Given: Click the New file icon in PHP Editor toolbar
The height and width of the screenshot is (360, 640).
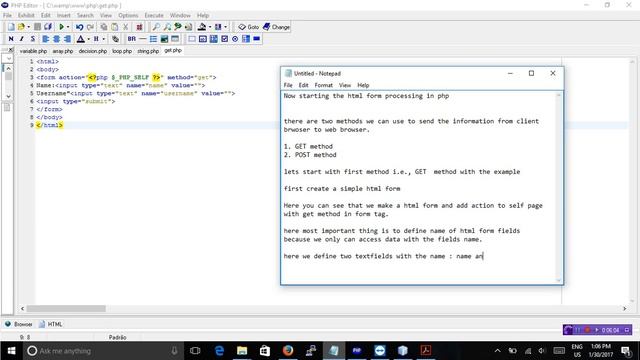Looking at the screenshot, I should click(x=11, y=27).
